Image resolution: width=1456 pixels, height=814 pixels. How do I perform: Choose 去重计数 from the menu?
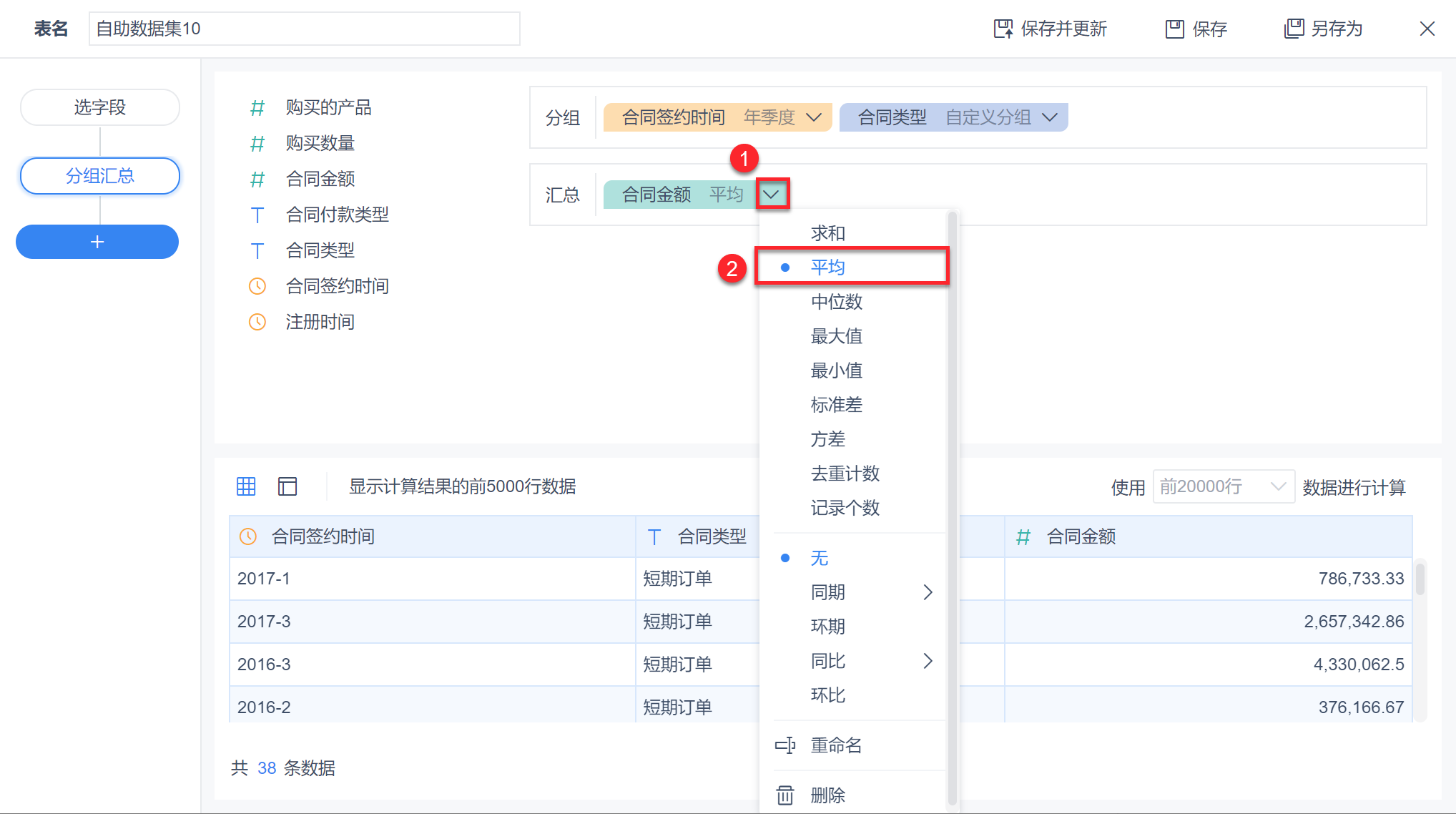(x=845, y=474)
